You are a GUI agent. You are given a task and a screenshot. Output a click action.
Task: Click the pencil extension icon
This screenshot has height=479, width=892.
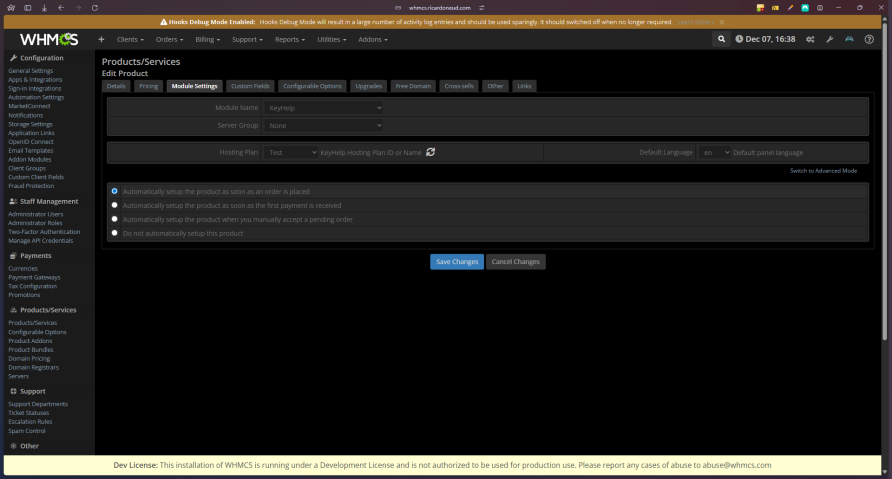pos(790,8)
